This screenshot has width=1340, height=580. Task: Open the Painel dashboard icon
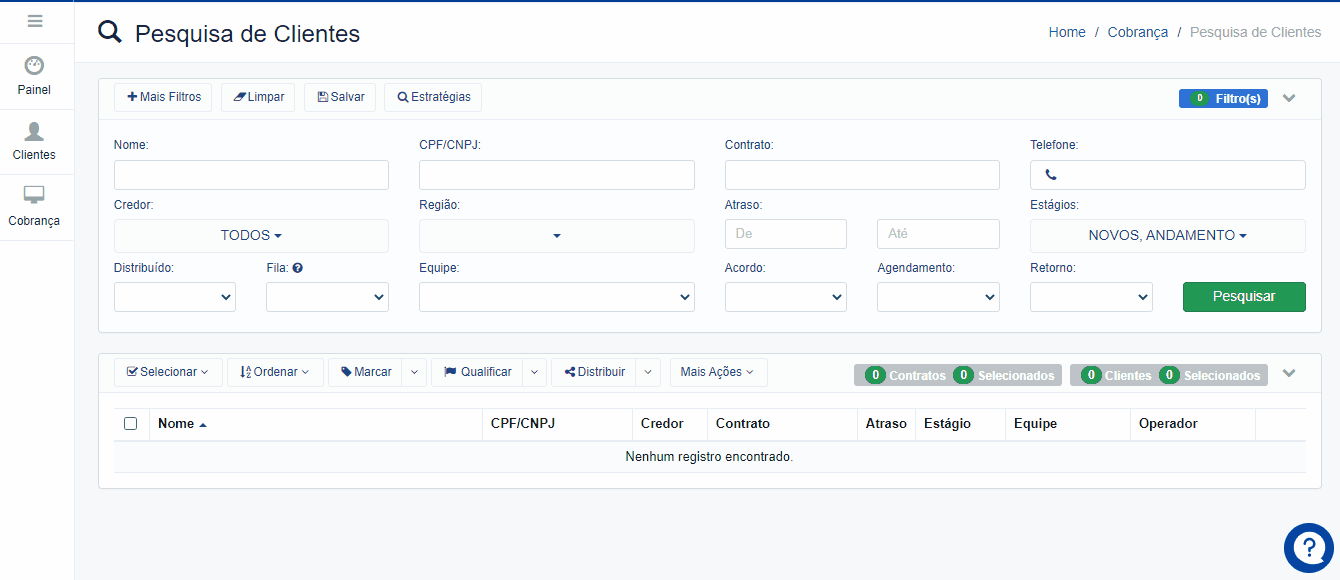coord(34,66)
